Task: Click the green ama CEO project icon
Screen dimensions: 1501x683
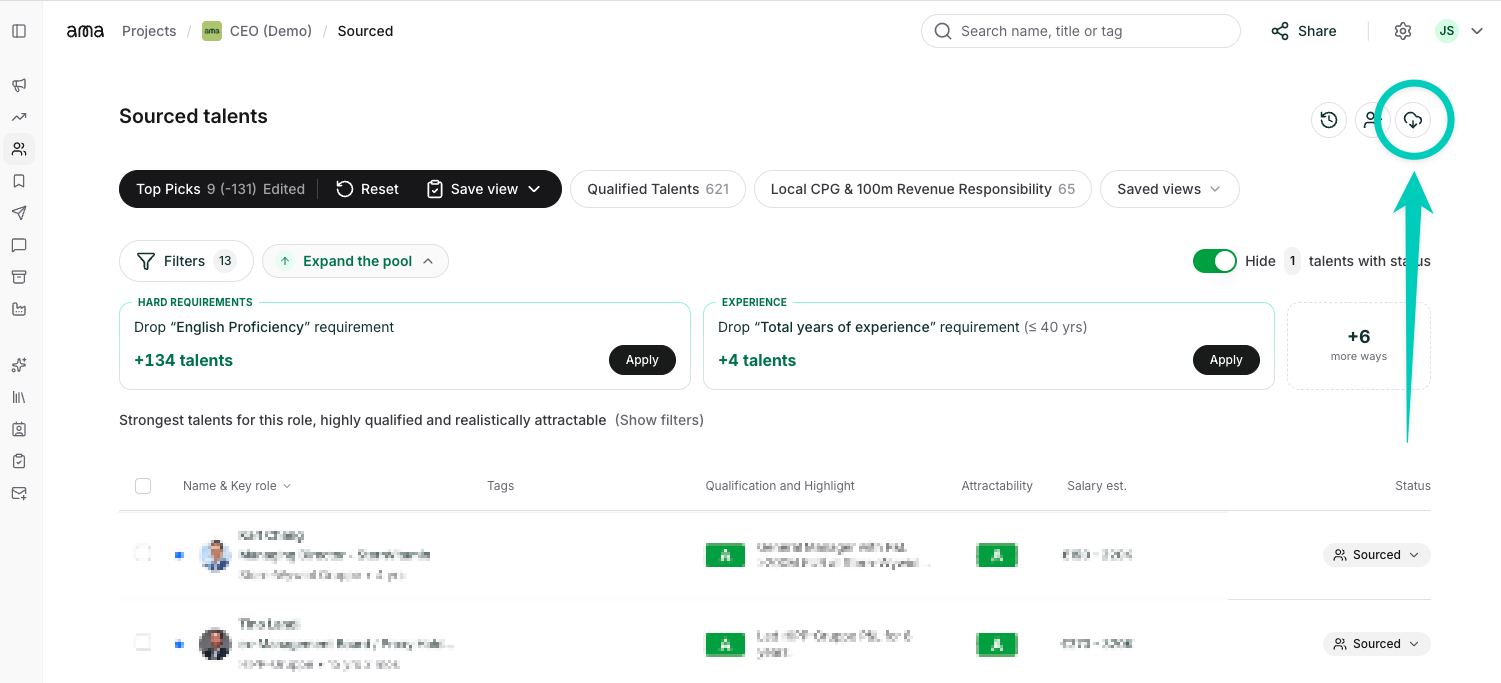Action: pos(212,31)
